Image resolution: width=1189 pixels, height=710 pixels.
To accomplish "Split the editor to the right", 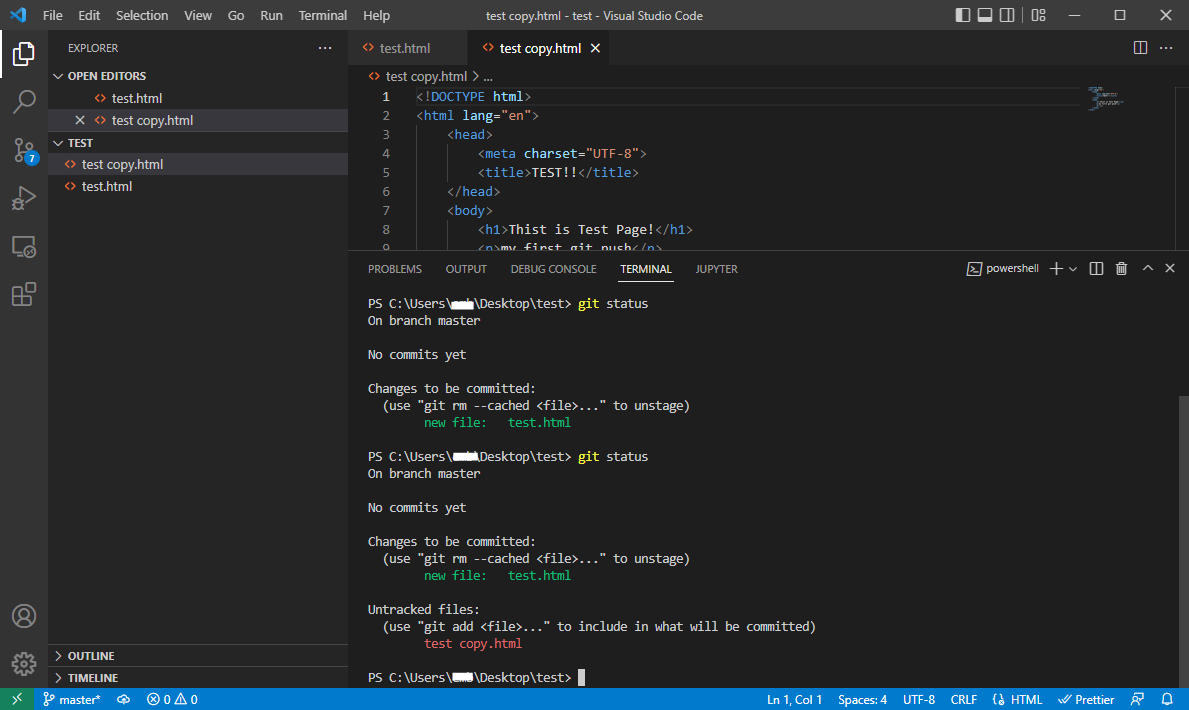I will [1140, 48].
